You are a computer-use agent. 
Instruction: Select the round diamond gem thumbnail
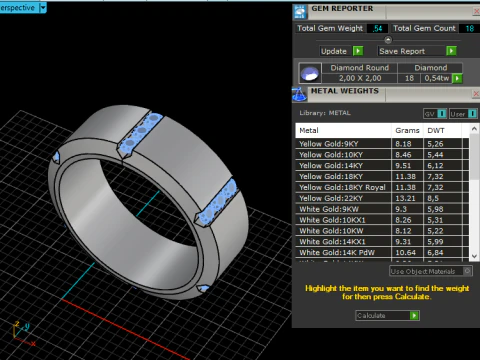310,73
